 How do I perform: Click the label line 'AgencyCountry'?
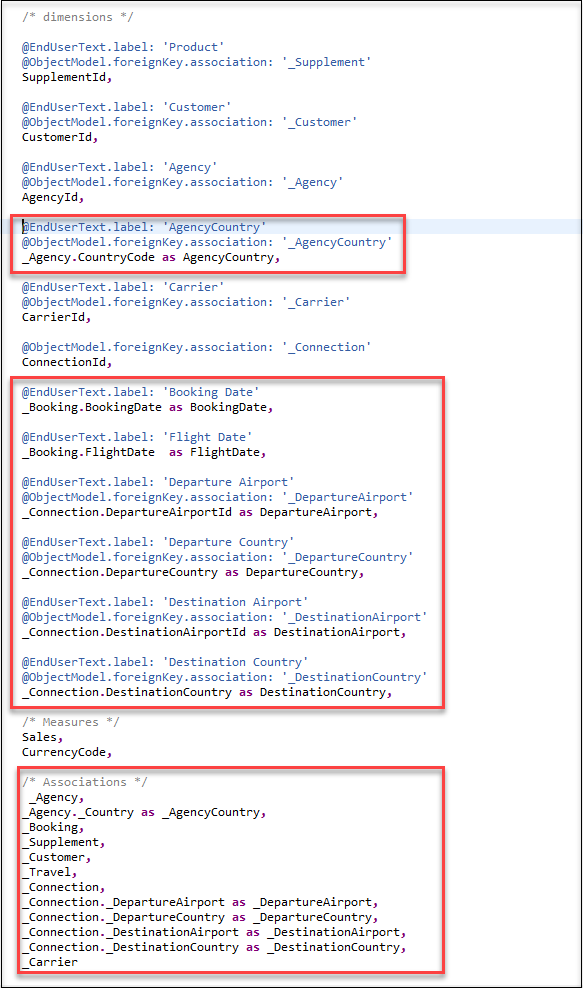[144, 227]
